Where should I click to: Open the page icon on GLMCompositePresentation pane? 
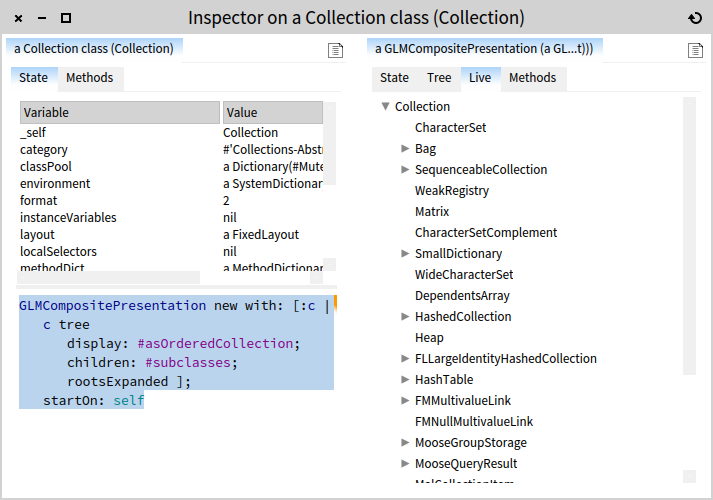(695, 50)
